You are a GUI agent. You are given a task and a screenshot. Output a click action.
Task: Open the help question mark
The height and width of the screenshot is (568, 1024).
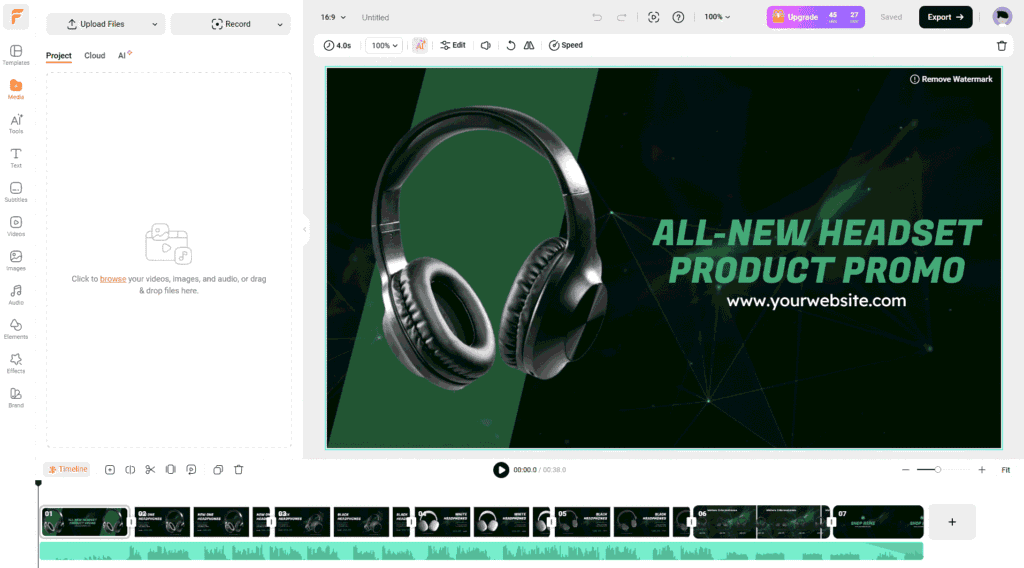click(678, 18)
